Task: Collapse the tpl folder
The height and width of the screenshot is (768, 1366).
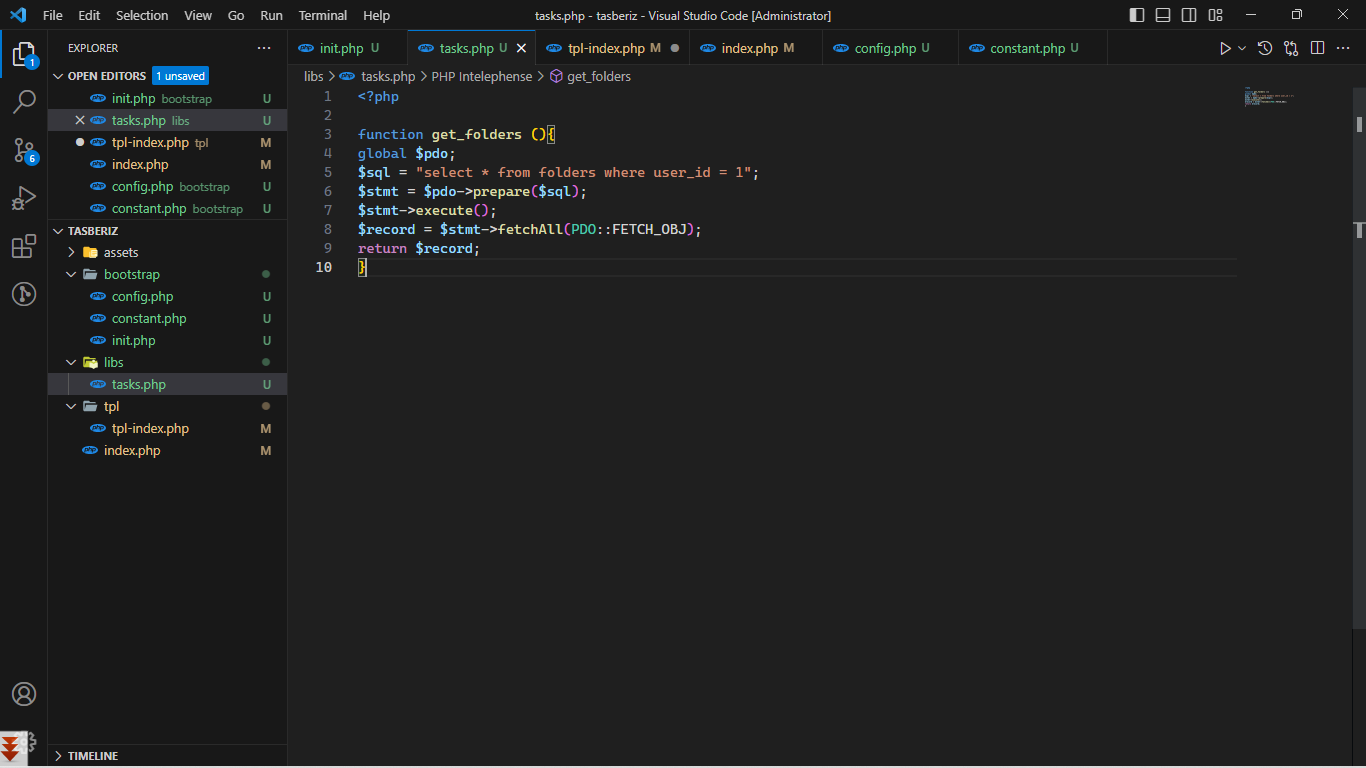Action: coord(71,406)
